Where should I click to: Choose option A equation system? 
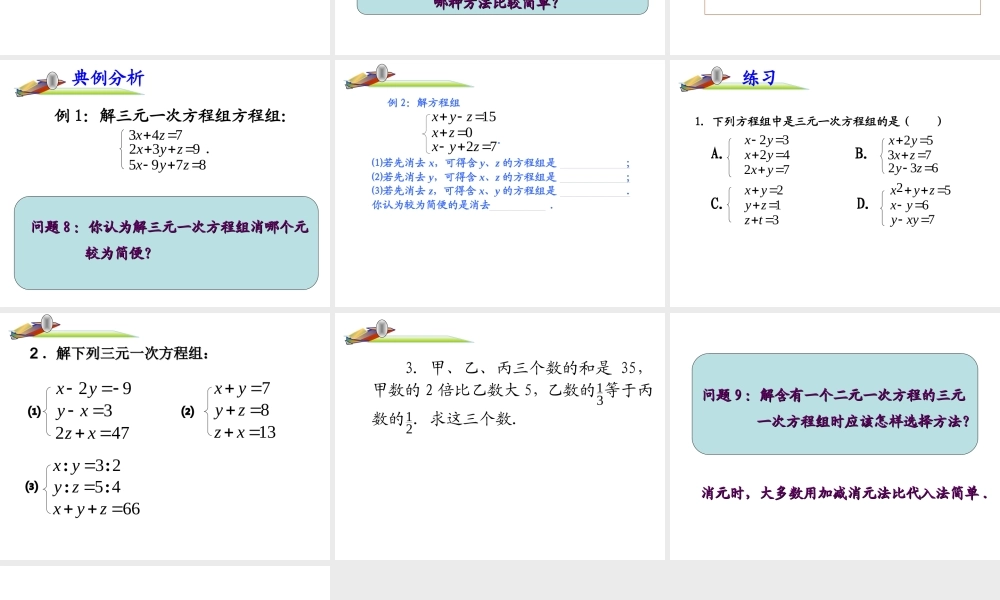[761, 155]
